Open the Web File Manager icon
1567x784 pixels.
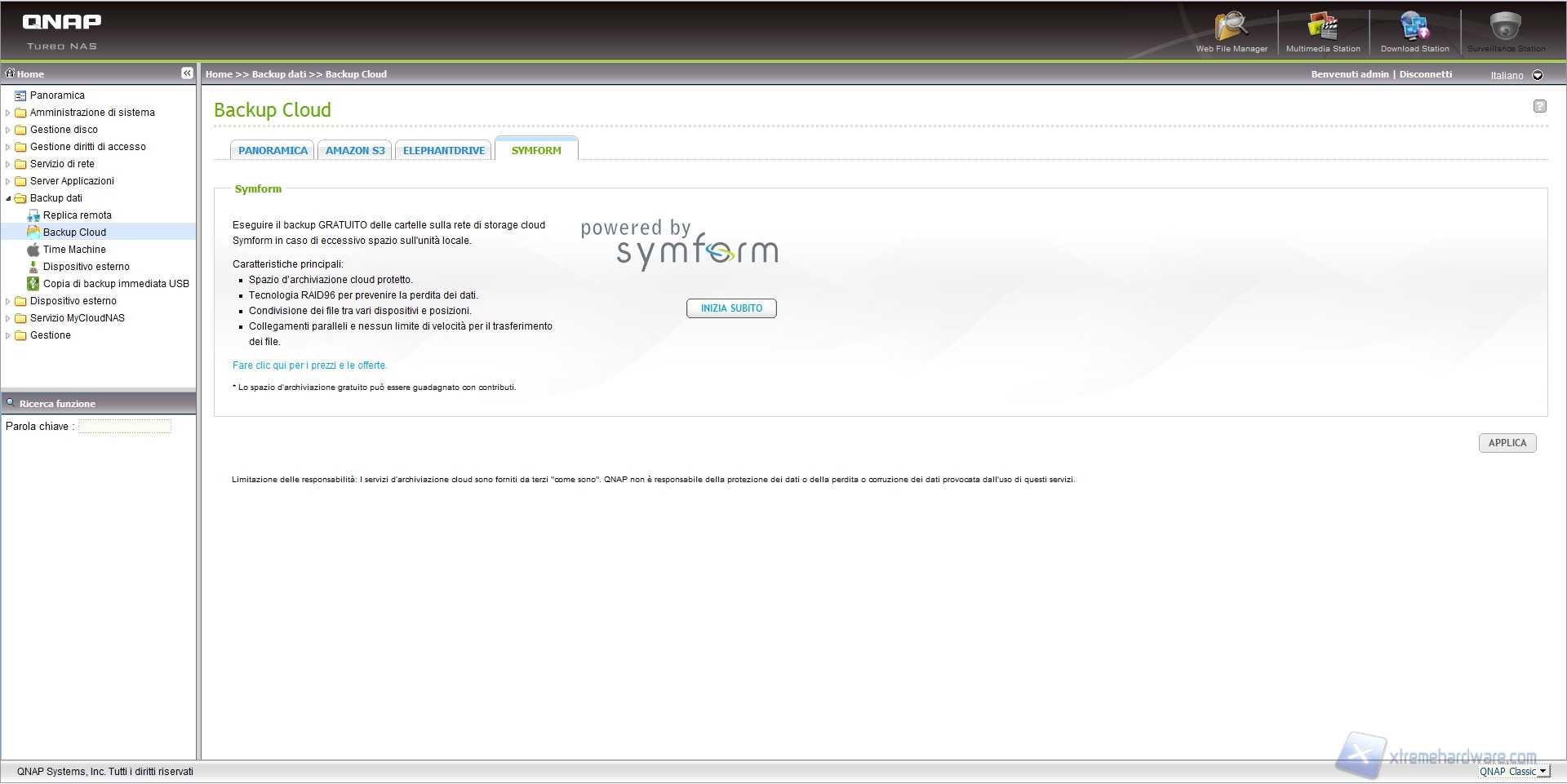(x=1231, y=28)
